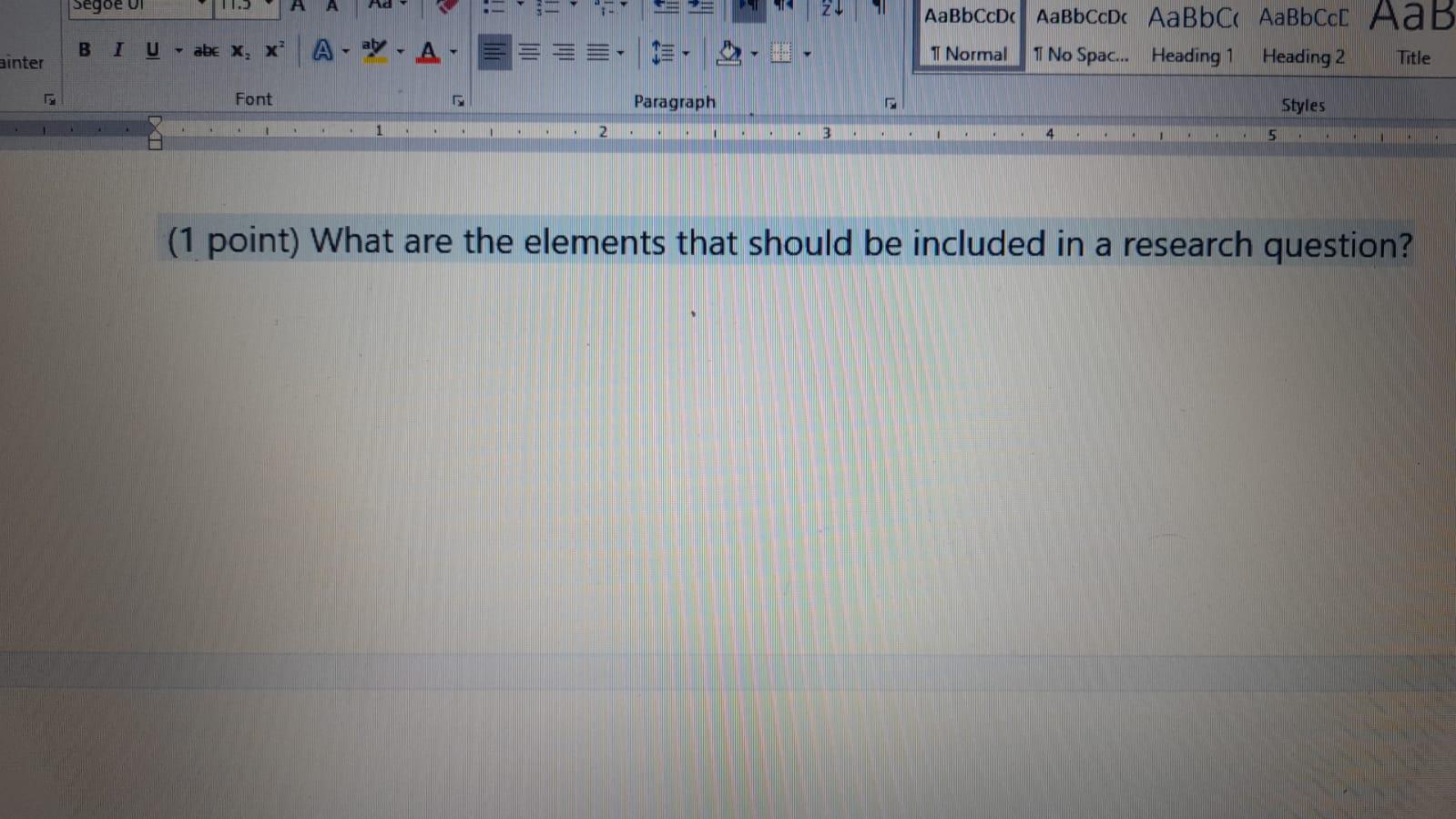Open shading color dropdown arrow
1456x819 pixels.
point(754,54)
